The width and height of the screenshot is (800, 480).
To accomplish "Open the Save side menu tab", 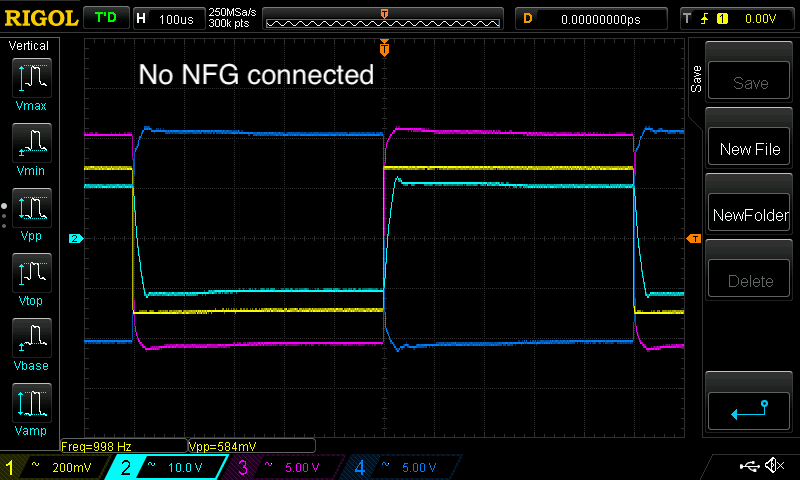I will point(696,79).
